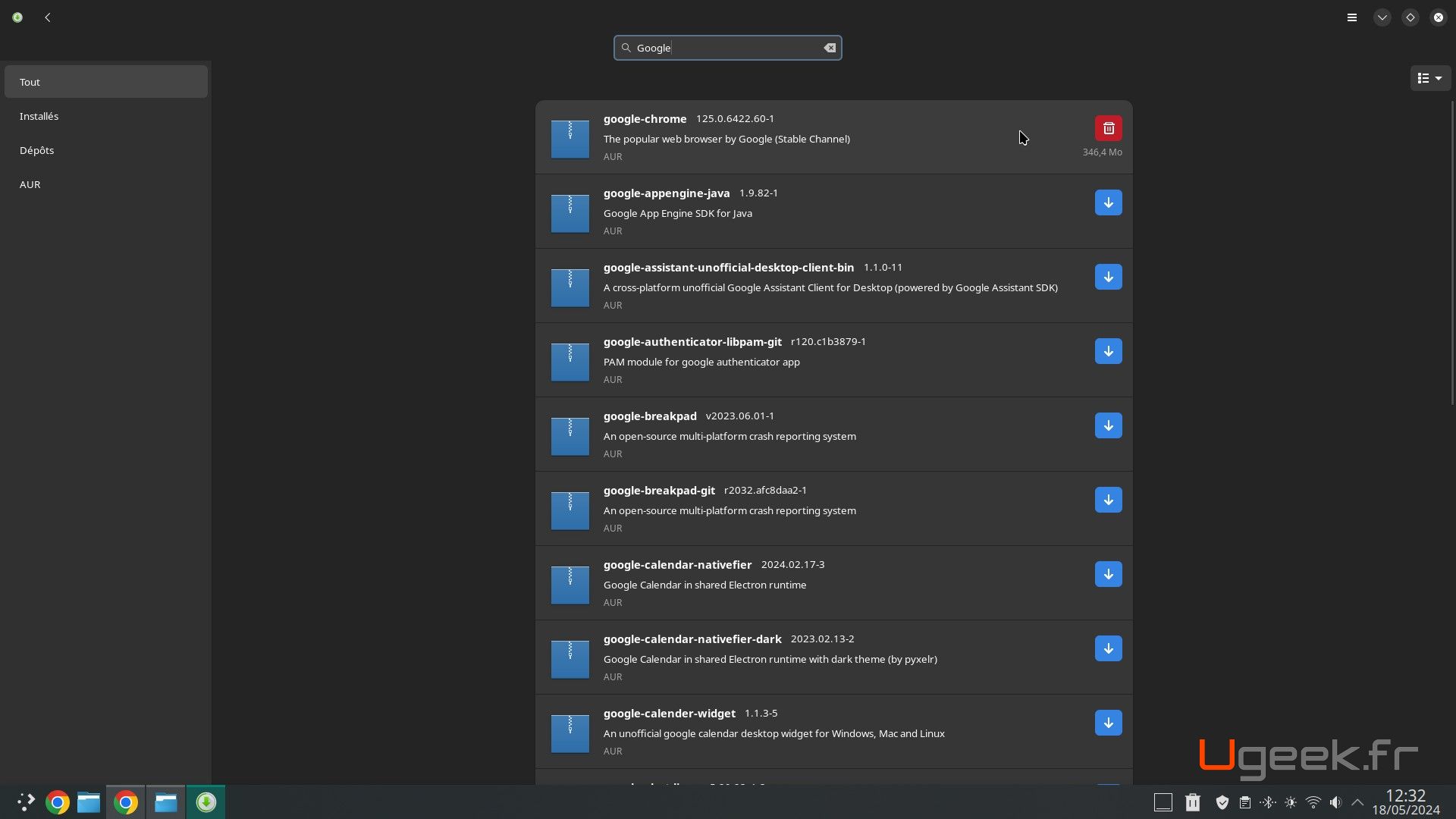Click the cancel cross icon in the header
This screenshot has width=1456, height=819.
coord(1438,17)
